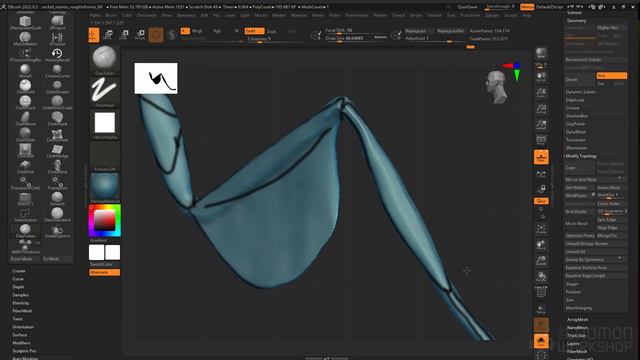Viewport: 640px width, 360px height.
Task: Pick the ClothPull brush
Action: [x=25, y=167]
